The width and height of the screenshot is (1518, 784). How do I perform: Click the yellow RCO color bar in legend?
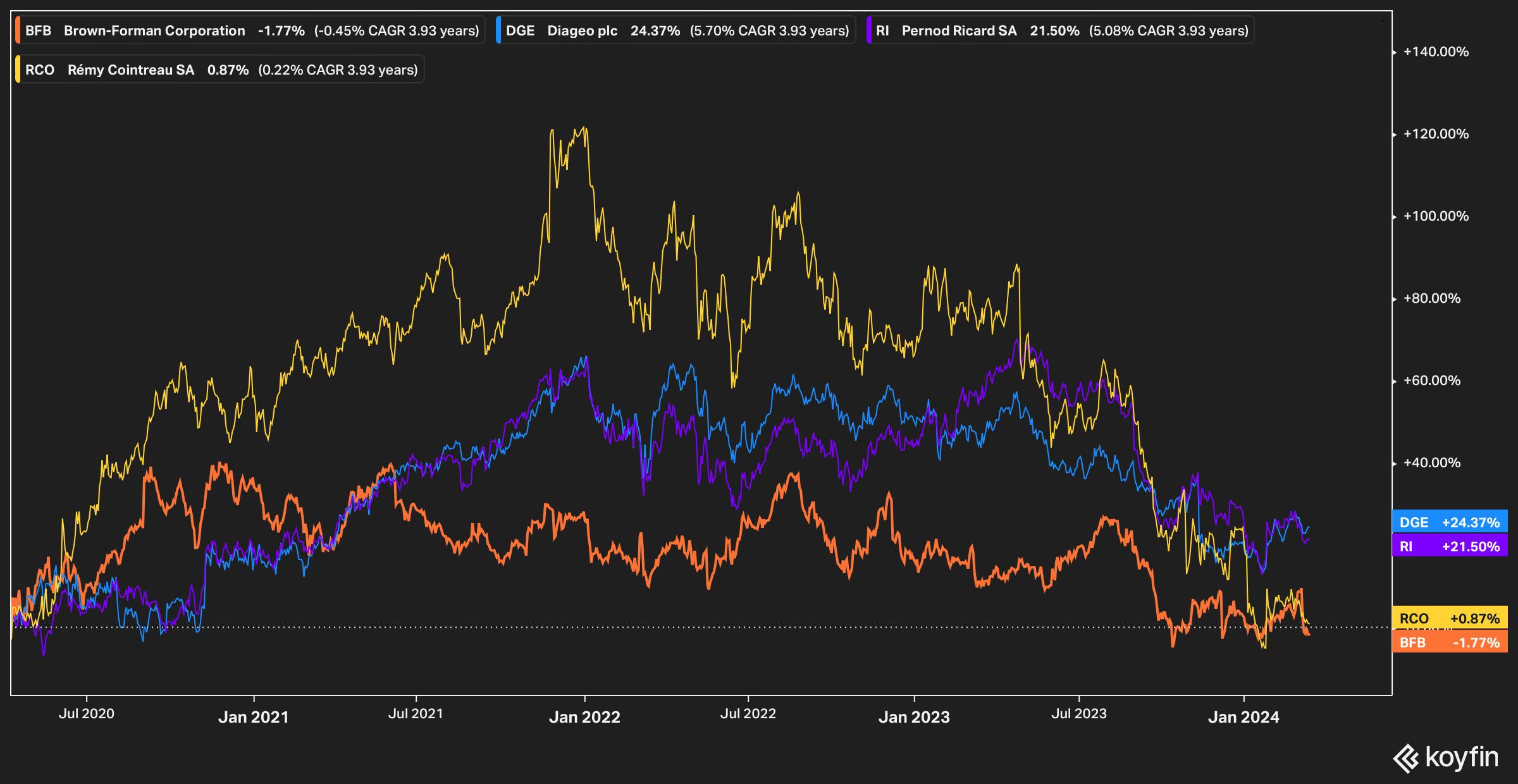pos(18,70)
